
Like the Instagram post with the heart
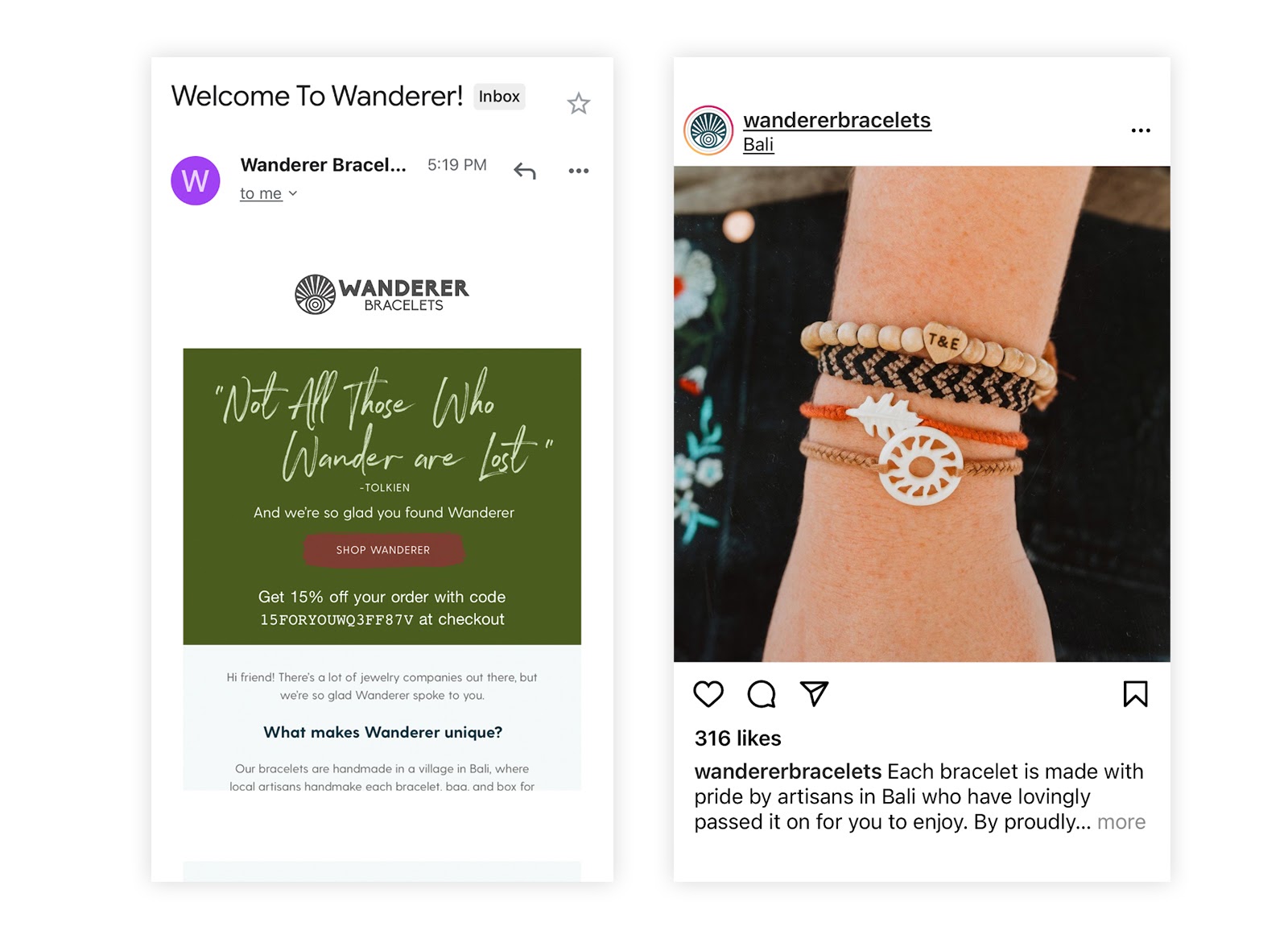[708, 694]
